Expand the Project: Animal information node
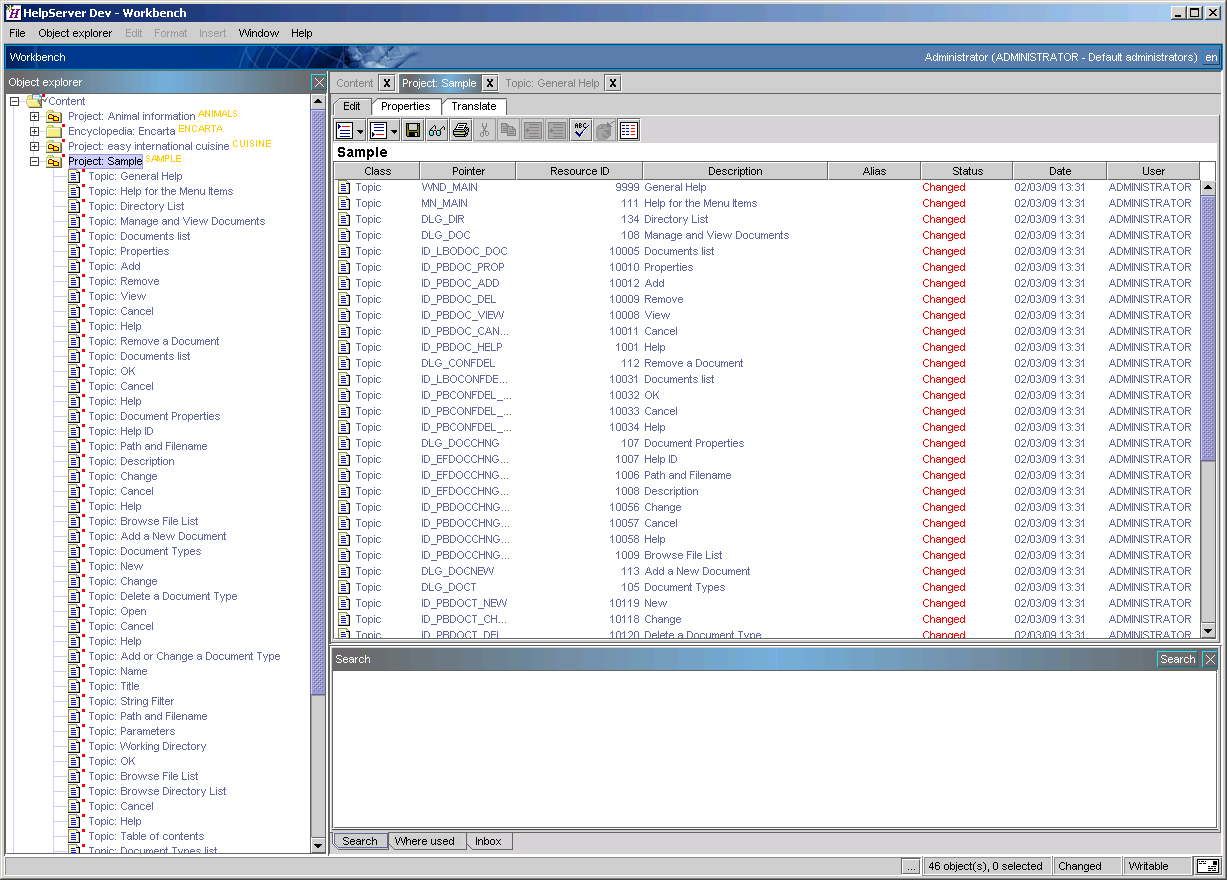1227x880 pixels. coord(34,116)
